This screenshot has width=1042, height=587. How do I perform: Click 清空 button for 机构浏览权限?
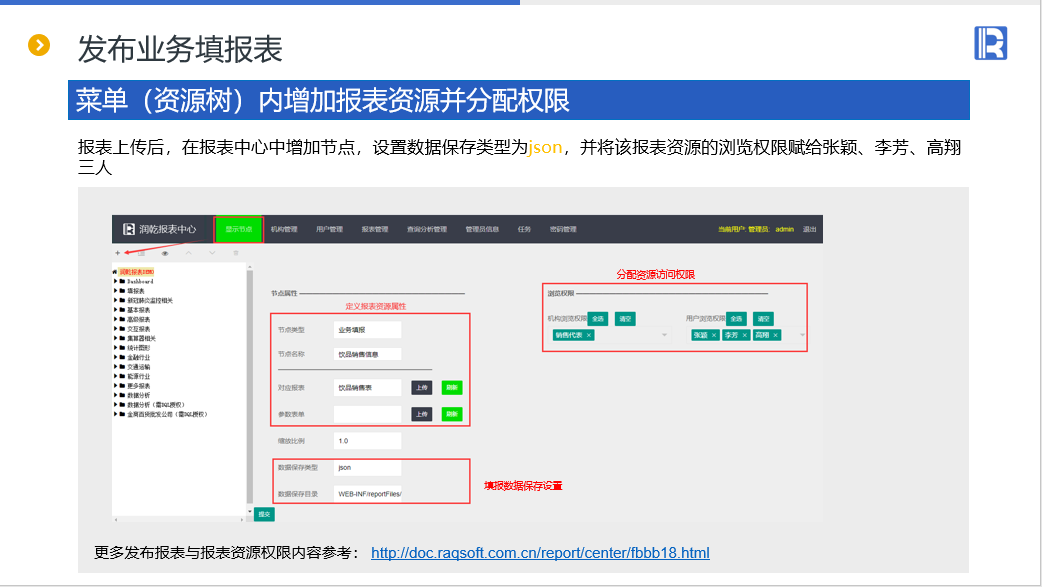point(625,319)
